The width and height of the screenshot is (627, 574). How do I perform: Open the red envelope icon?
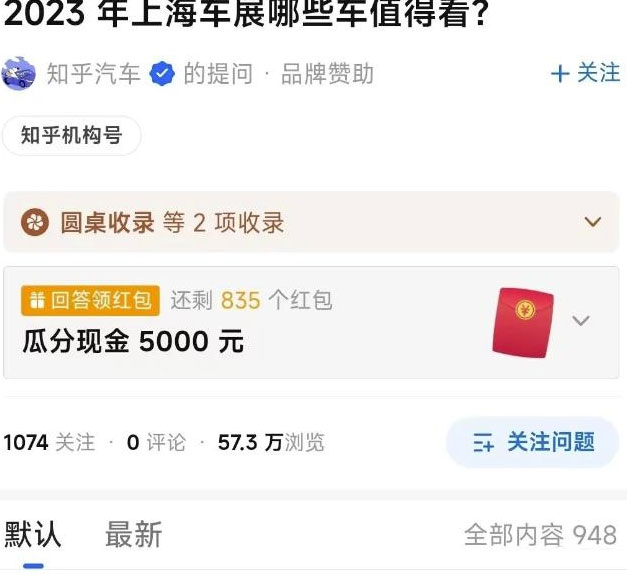point(523,322)
